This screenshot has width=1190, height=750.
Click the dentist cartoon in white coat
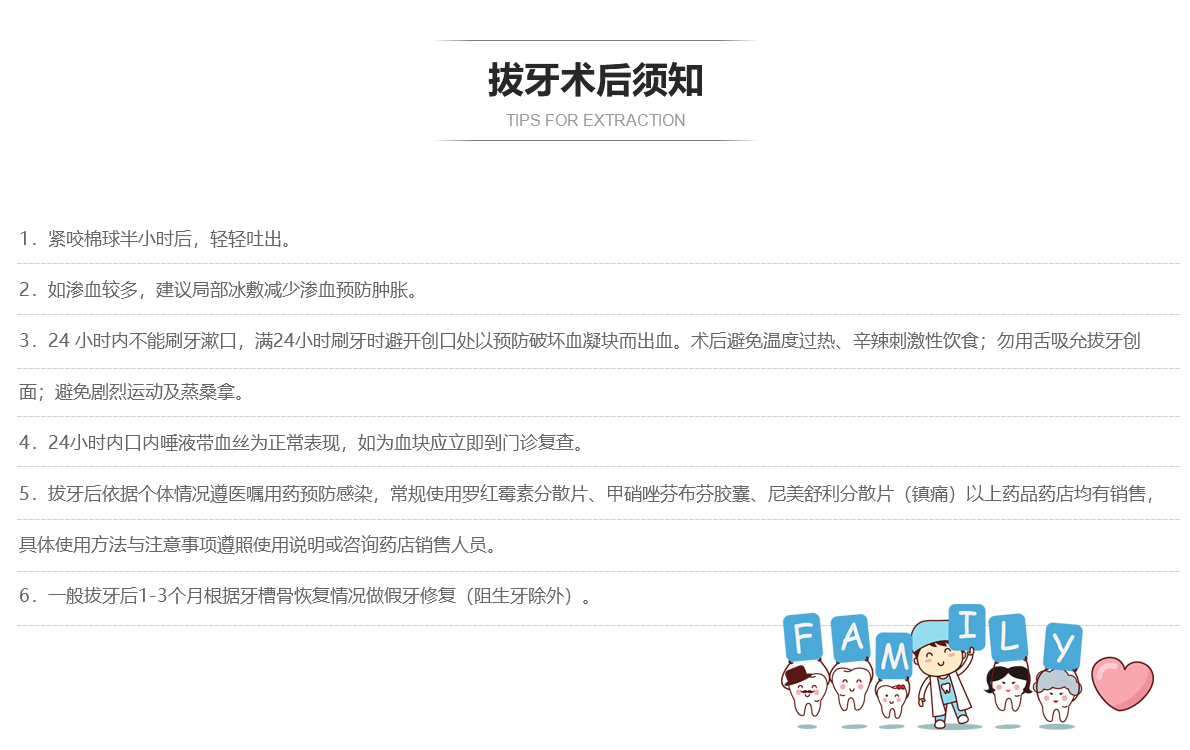click(x=941, y=678)
